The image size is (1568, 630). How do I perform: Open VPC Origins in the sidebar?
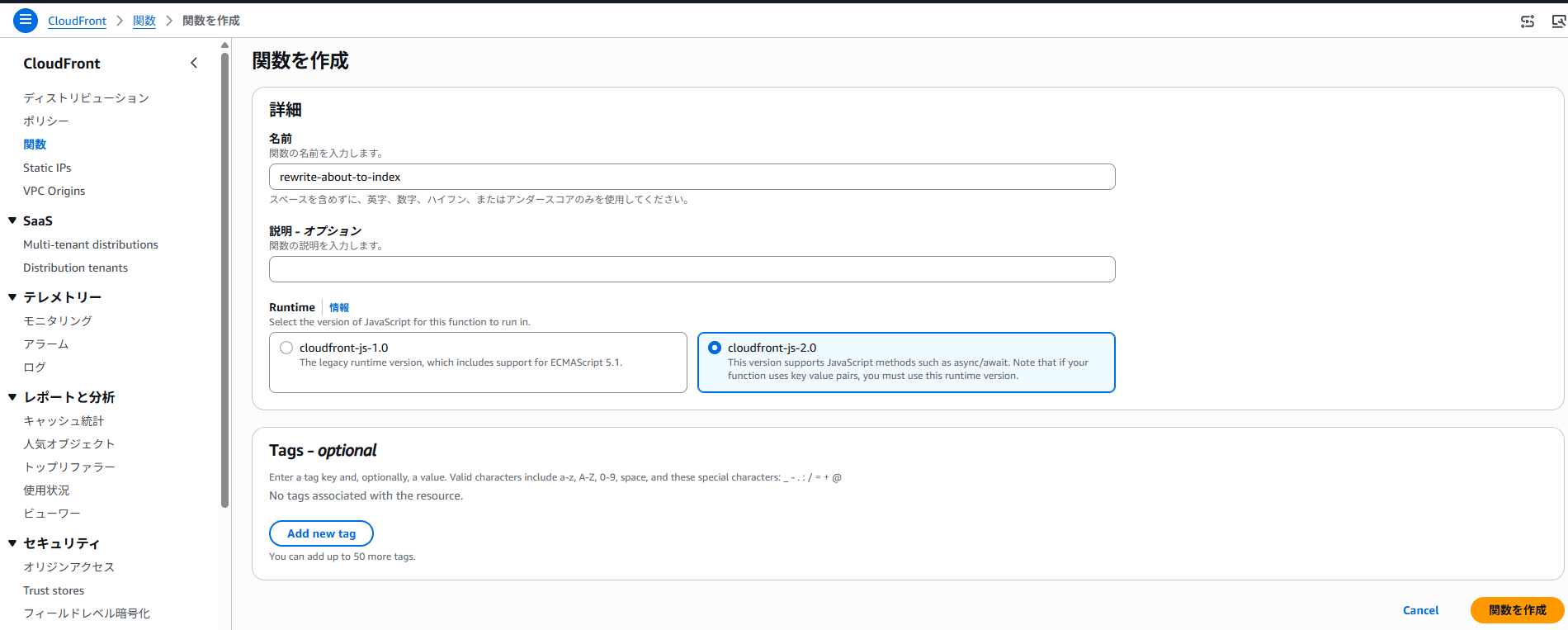point(54,191)
